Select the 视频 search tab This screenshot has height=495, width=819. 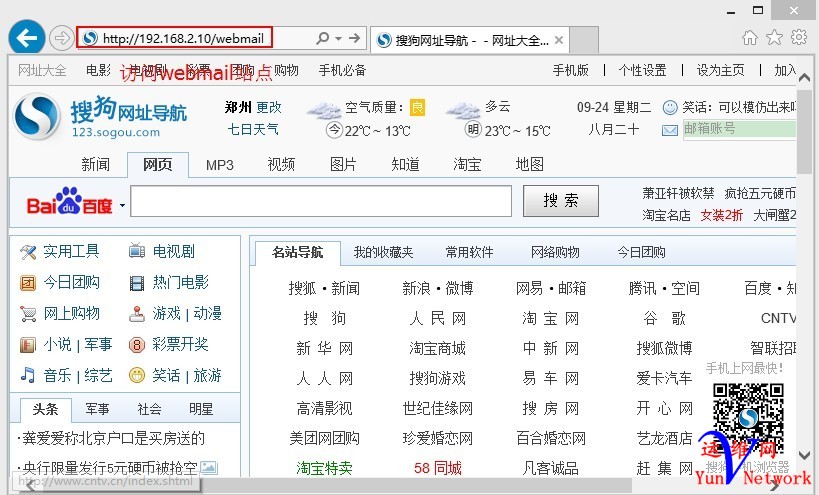pyautogui.click(x=281, y=164)
